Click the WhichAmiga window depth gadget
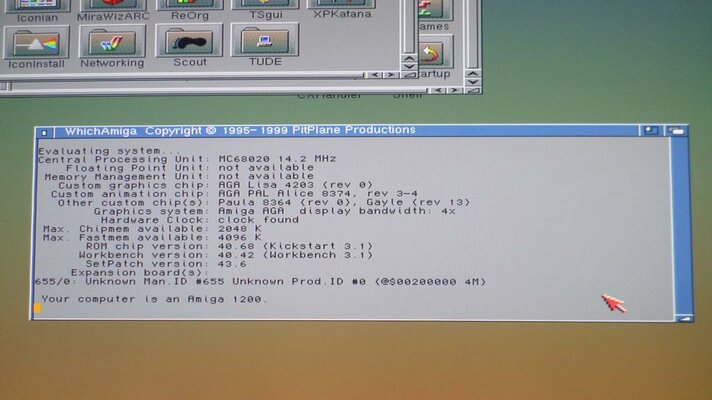 677,130
